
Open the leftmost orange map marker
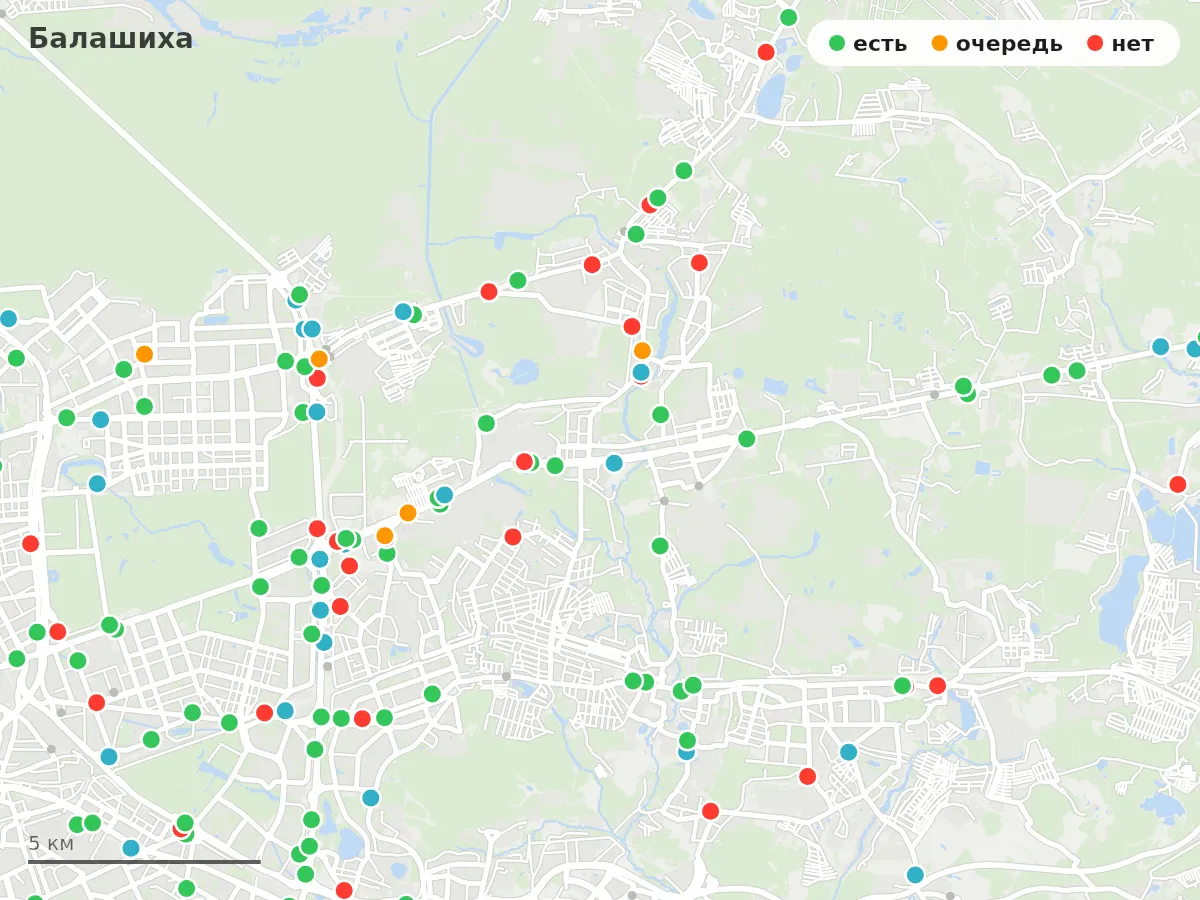pyautogui.click(x=144, y=354)
